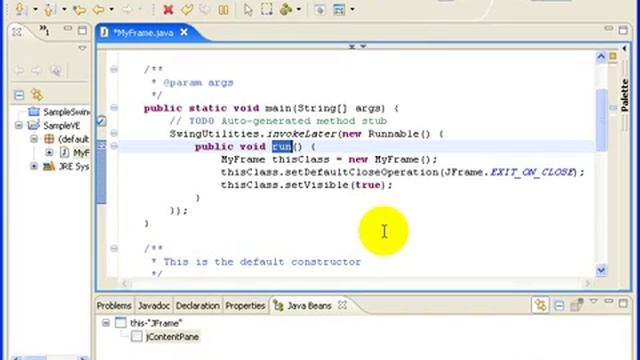This screenshot has height=360, width=640.
Task: Select the MyFrame.java editor tab
Action: (143, 33)
